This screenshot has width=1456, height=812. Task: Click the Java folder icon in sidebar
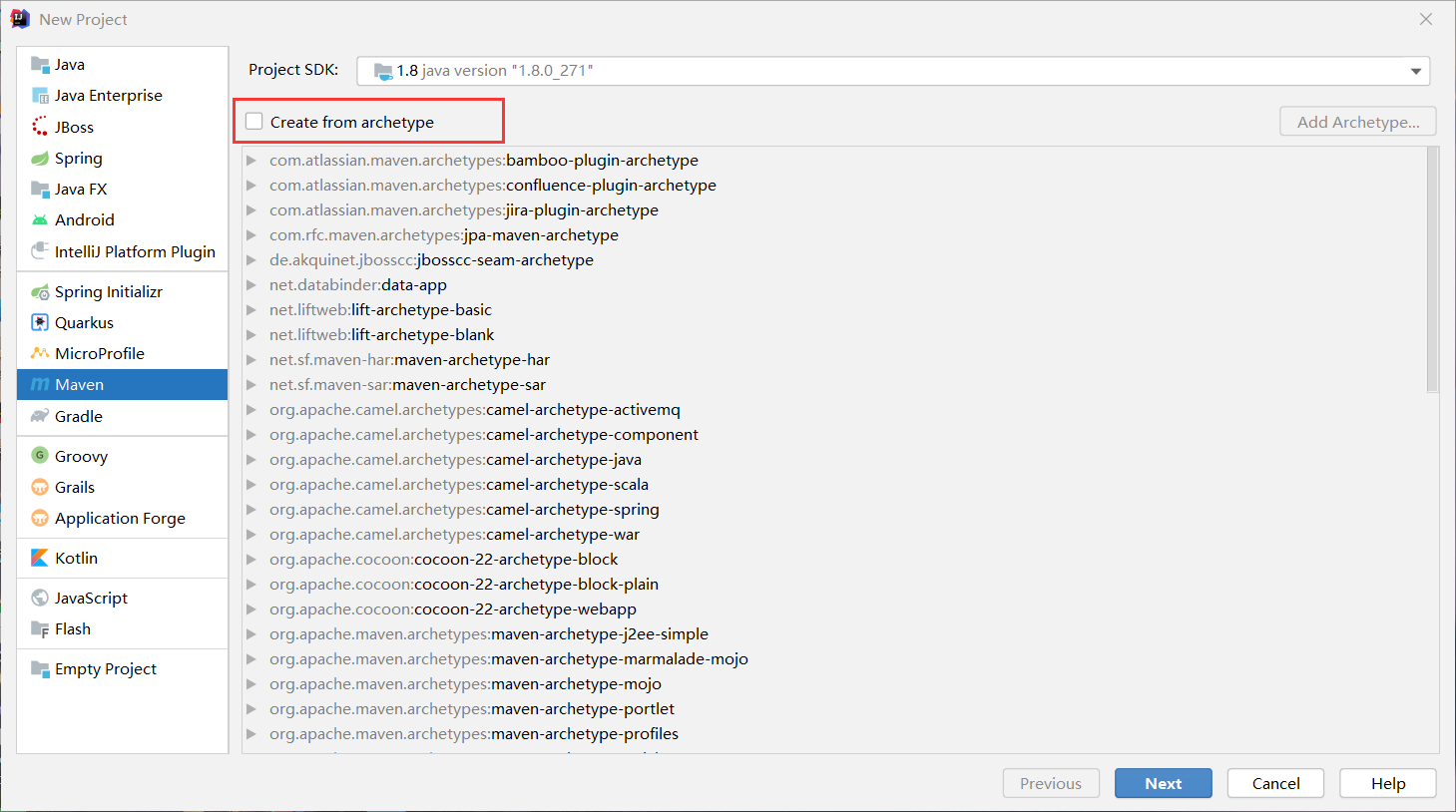click(40, 65)
